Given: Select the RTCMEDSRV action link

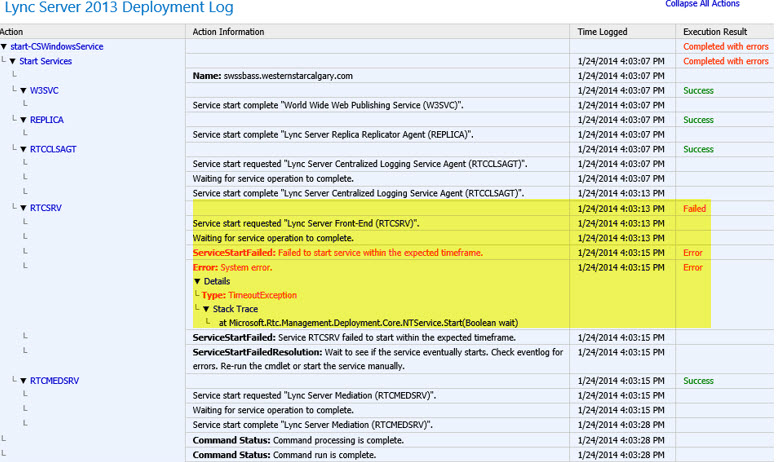Looking at the screenshot, I should tap(54, 381).
